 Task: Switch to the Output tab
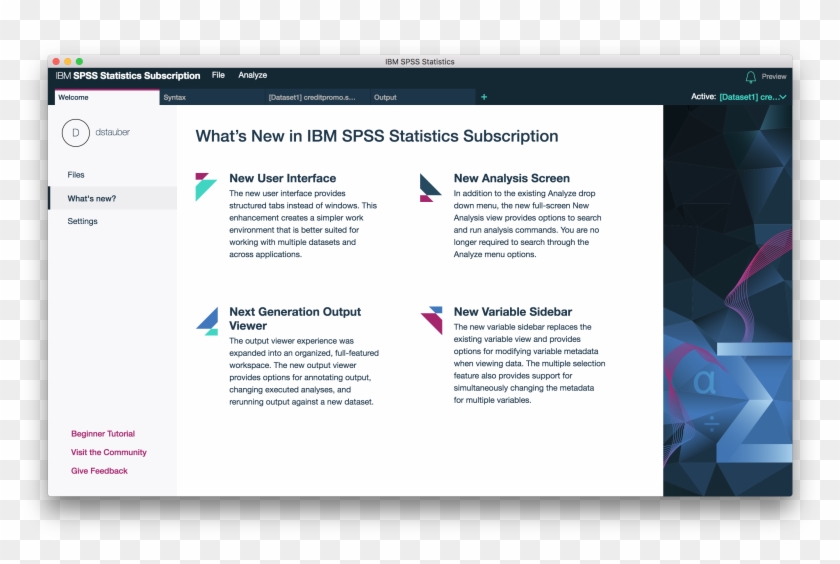[x=423, y=97]
